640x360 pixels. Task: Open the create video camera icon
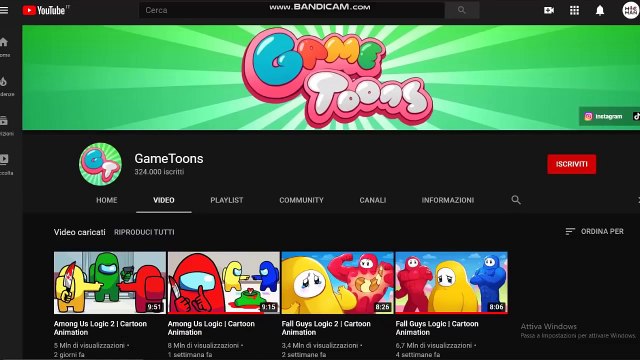point(549,10)
